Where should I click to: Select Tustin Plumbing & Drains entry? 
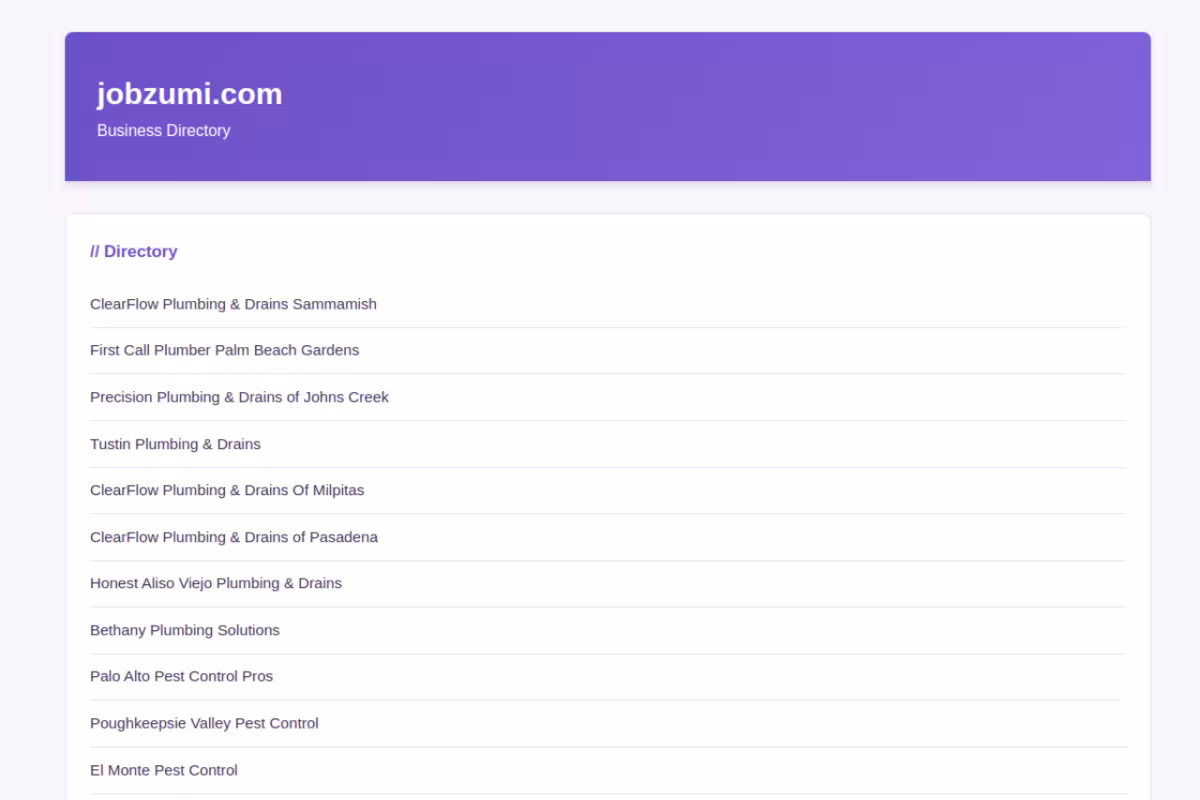pos(175,444)
